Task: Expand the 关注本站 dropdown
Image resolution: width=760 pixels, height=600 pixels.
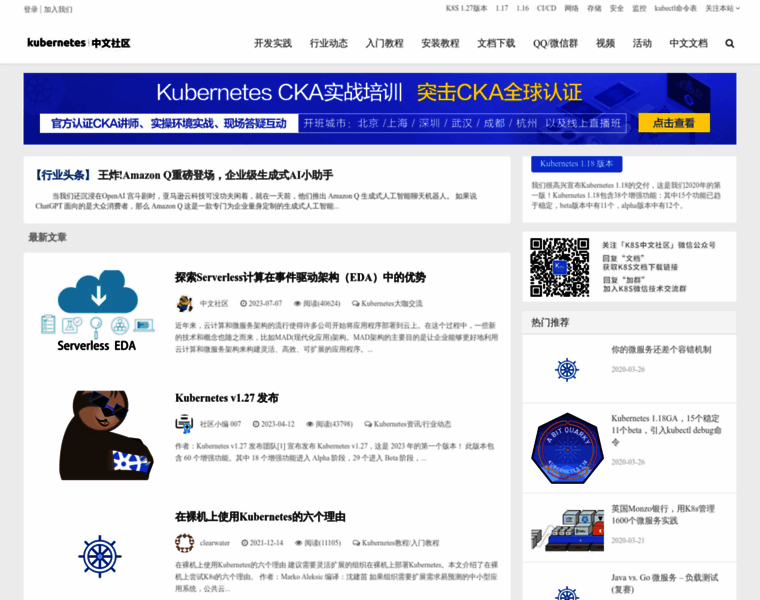Action: point(722,8)
